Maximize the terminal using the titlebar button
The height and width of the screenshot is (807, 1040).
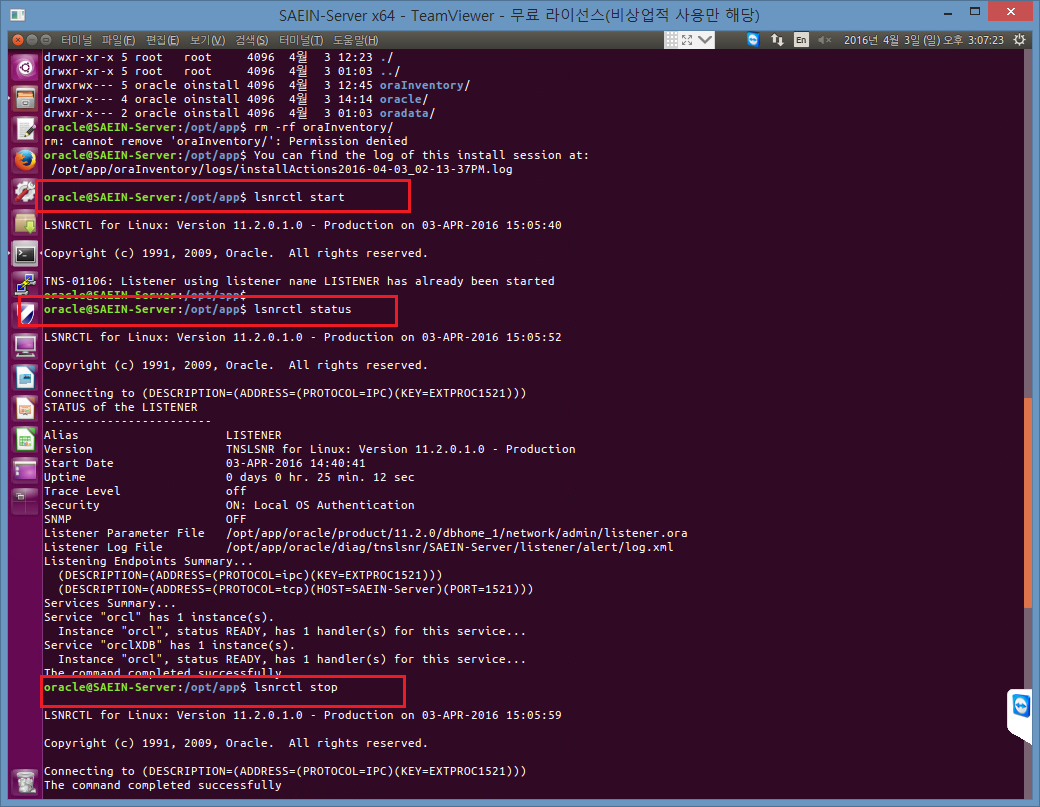[46, 40]
